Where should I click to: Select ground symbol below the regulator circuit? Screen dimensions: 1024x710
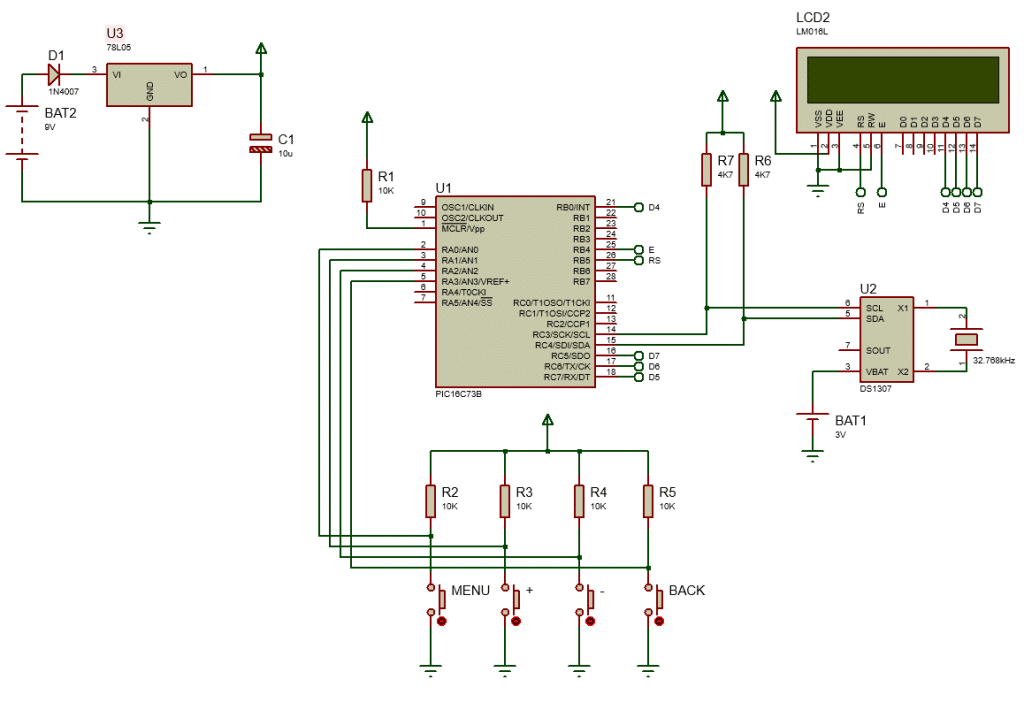tap(150, 228)
